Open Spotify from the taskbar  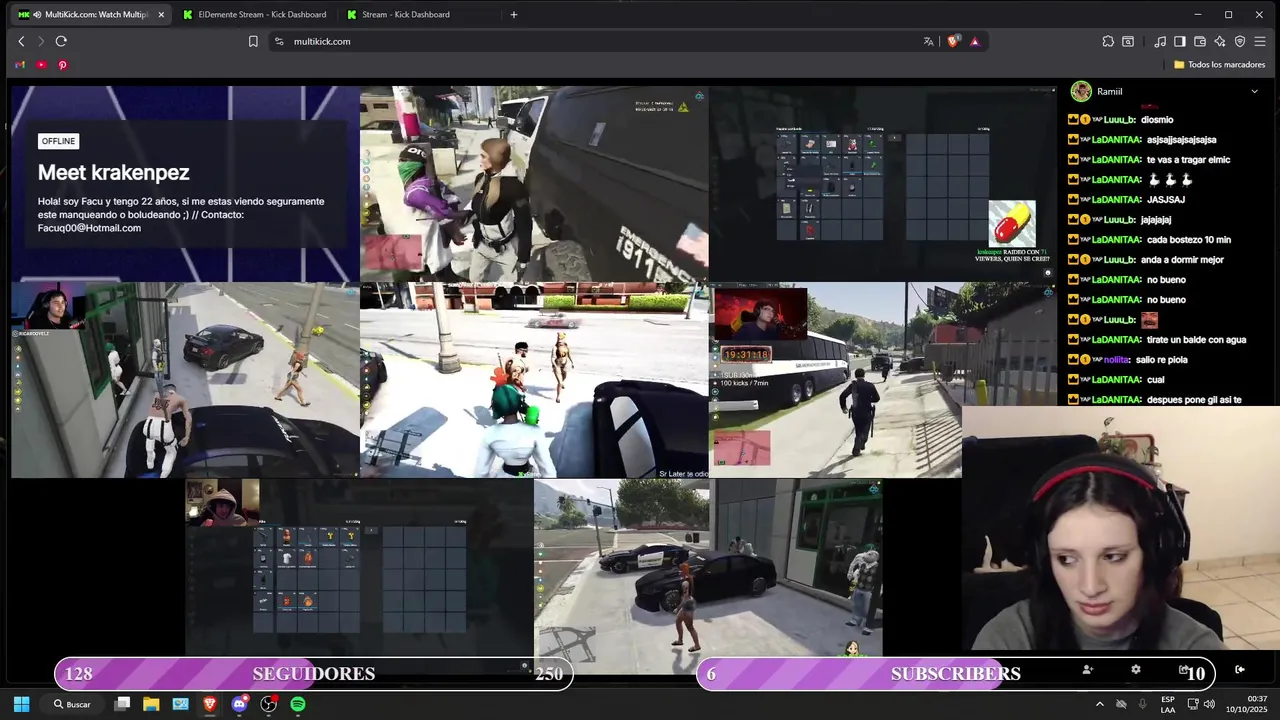[x=298, y=704]
